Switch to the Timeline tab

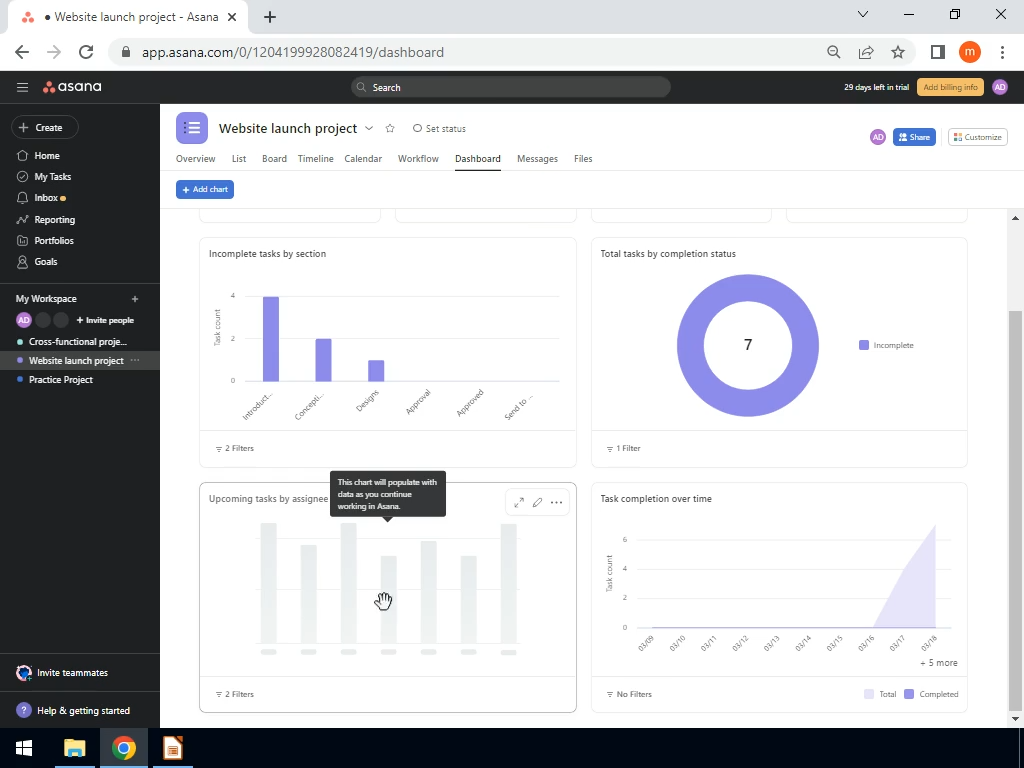(315, 159)
